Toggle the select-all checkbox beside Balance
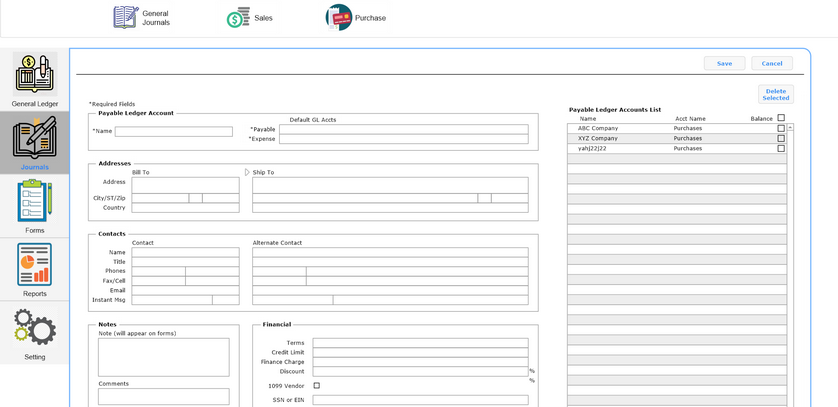838x407 pixels. click(781, 118)
